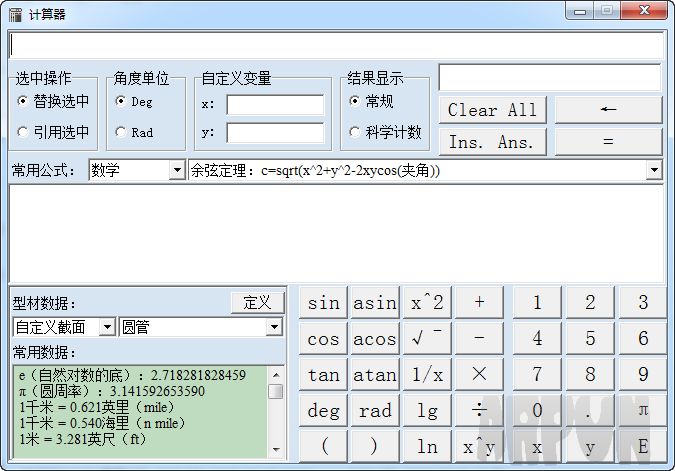
Task: Click the 1米 = 3.281英尺 row
Action: click(83, 440)
